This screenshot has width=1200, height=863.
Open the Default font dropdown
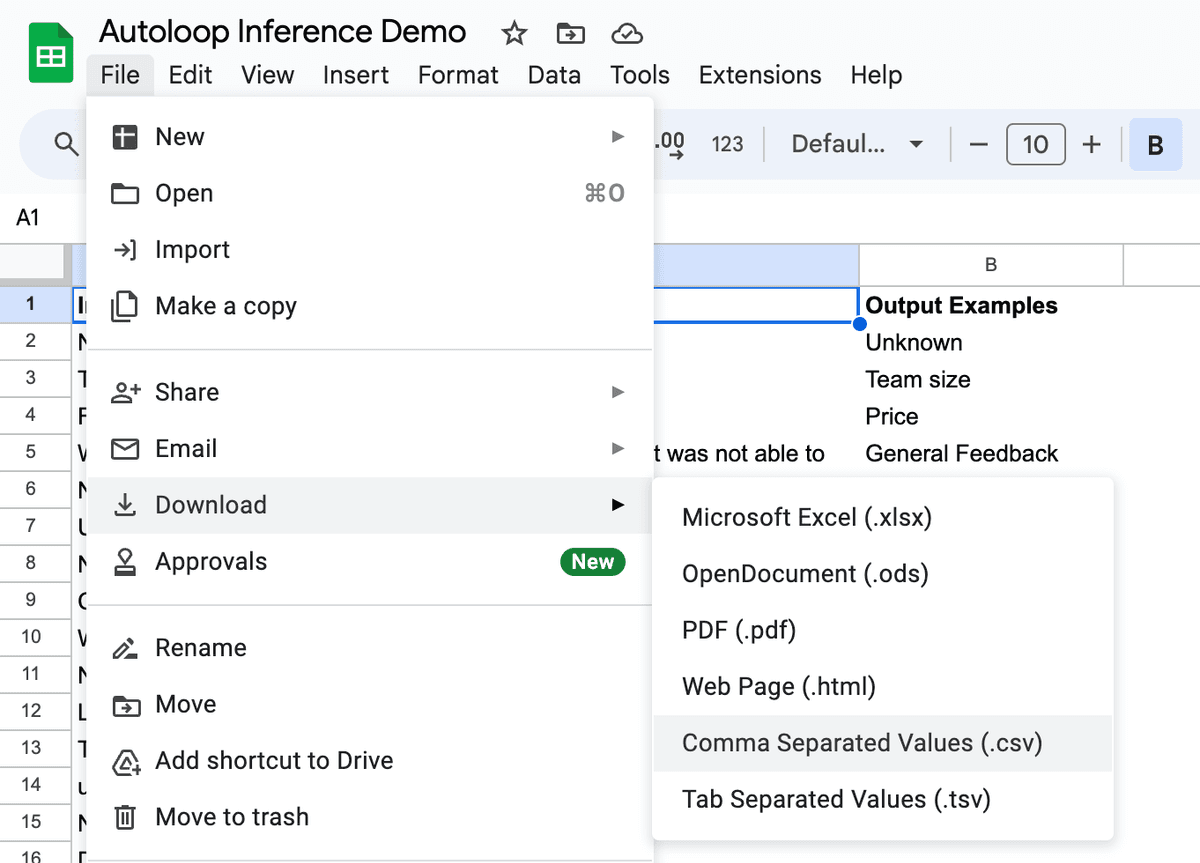tap(856, 144)
